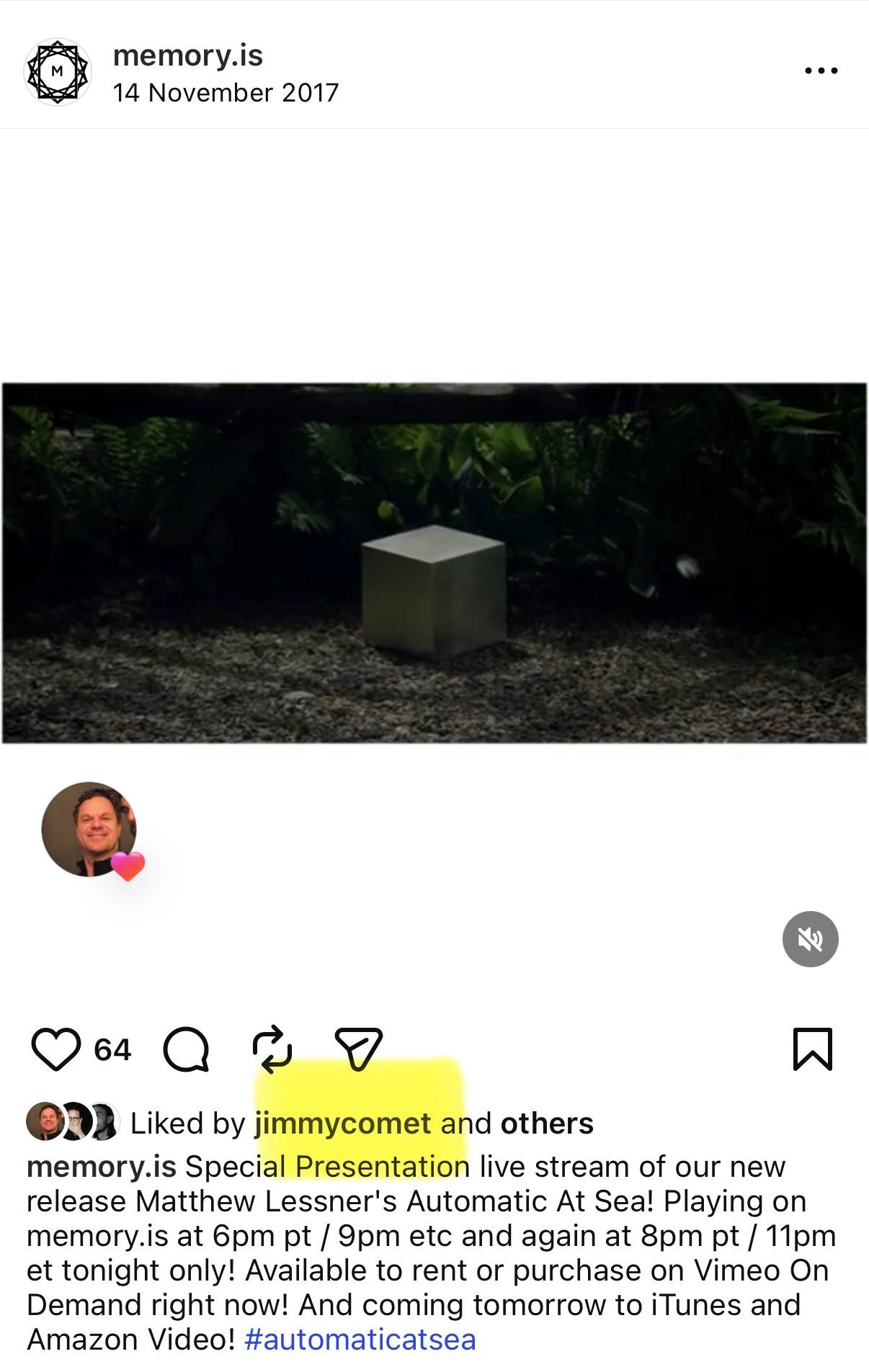The height and width of the screenshot is (1372, 869).
Task: Tap the caption text about Automatic At Sea
Action: tap(431, 1253)
